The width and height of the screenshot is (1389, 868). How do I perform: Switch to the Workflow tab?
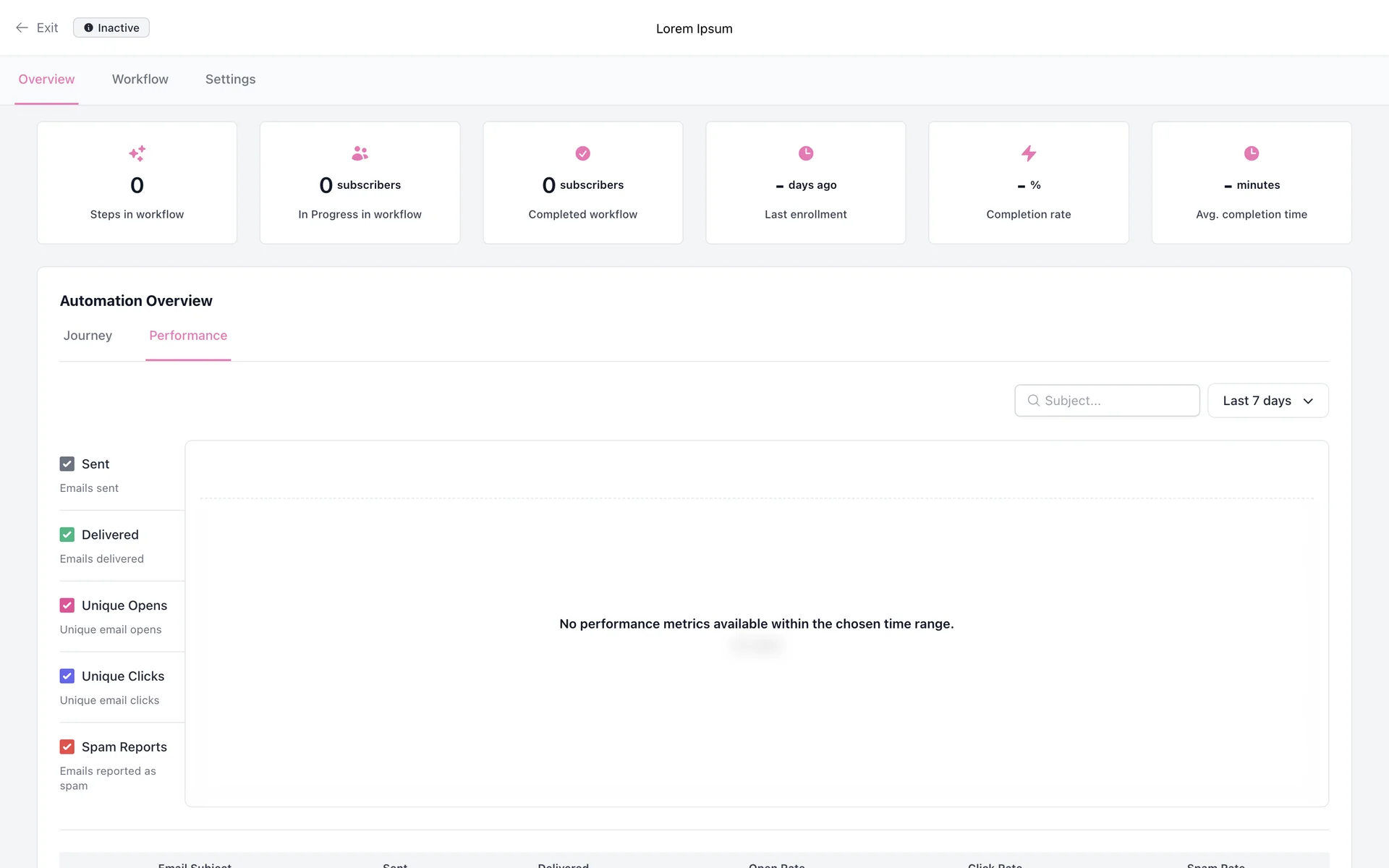140,80
